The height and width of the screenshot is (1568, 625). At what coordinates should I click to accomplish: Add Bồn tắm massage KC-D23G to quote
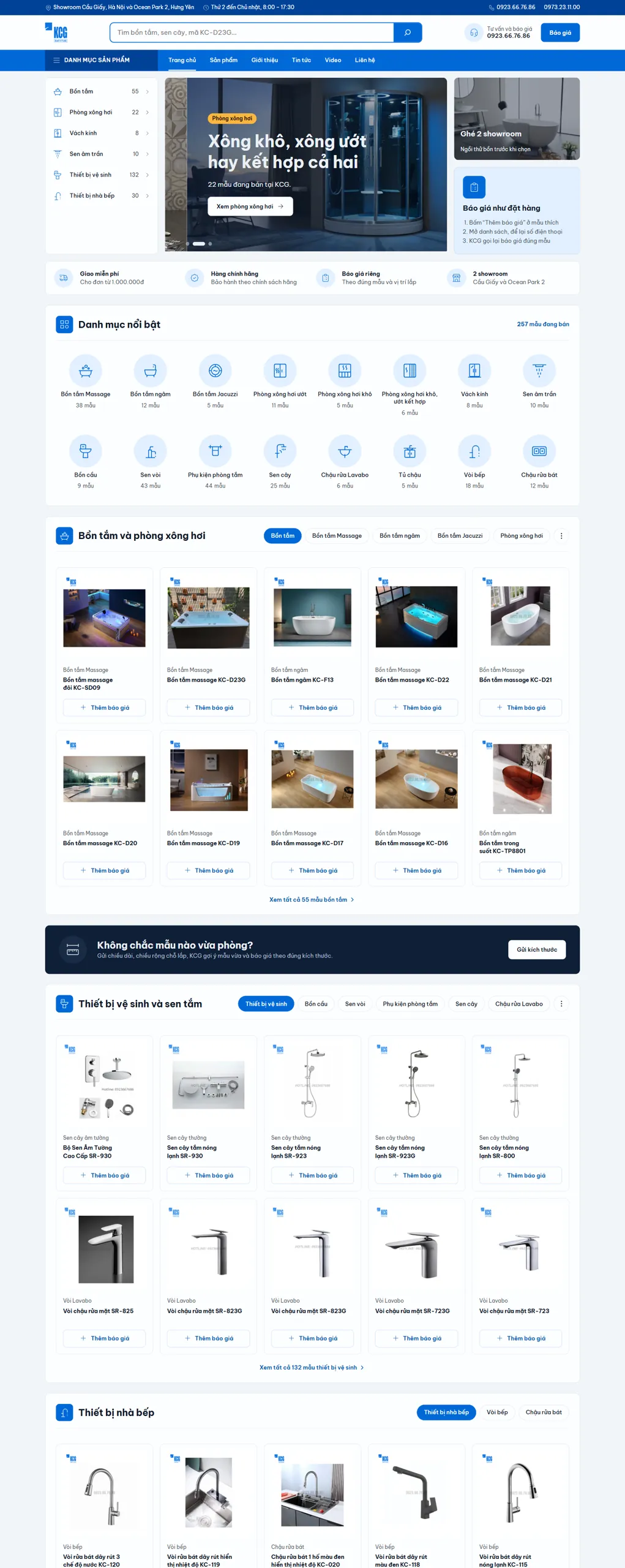[209, 707]
